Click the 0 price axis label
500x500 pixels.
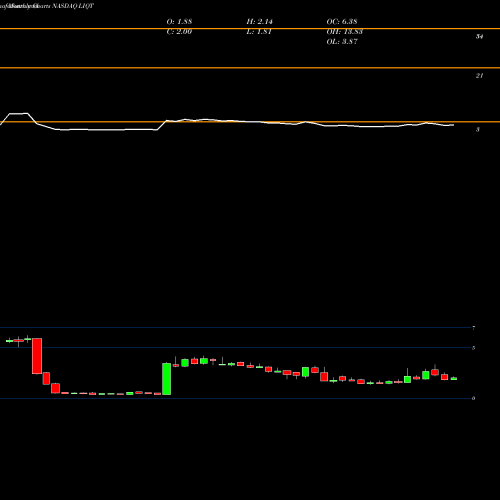[473, 398]
